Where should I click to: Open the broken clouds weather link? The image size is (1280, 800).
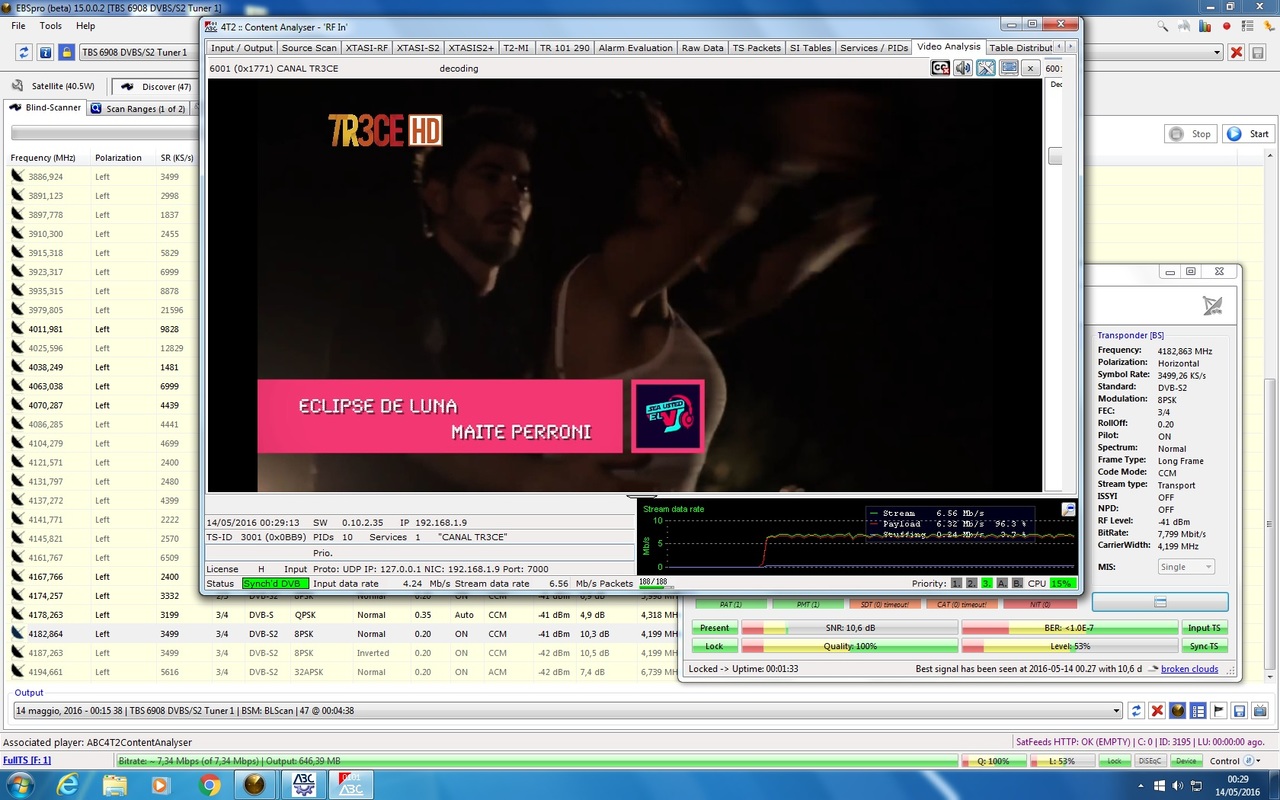1189,669
